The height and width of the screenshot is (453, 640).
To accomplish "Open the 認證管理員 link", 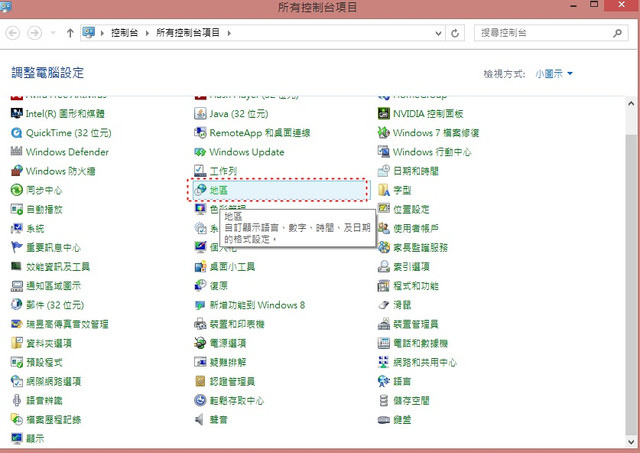I will [x=232, y=382].
